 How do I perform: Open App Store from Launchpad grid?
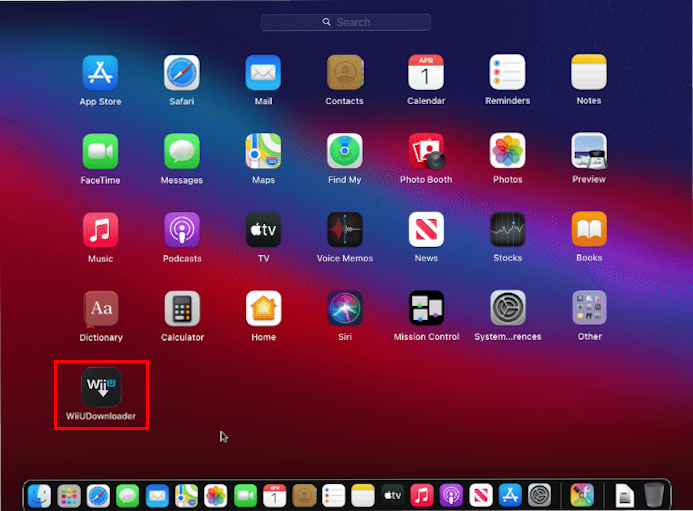point(100,73)
